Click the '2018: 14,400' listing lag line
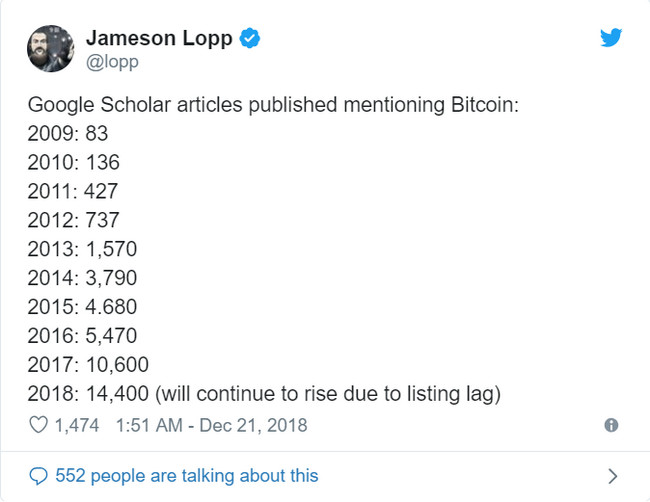The width and height of the screenshot is (650, 502). click(x=264, y=394)
